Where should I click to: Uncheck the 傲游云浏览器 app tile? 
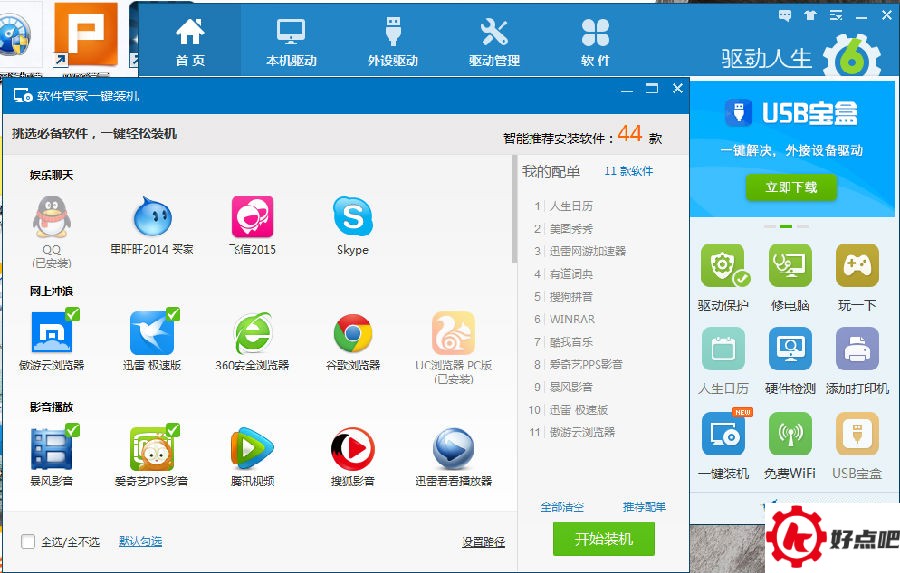(51, 333)
